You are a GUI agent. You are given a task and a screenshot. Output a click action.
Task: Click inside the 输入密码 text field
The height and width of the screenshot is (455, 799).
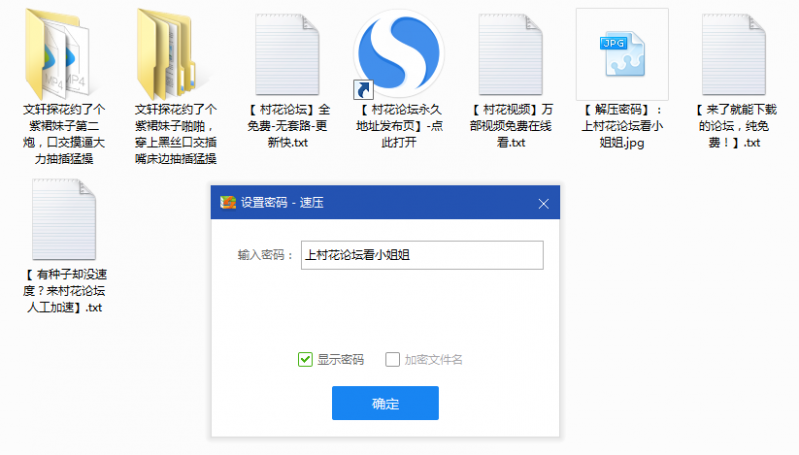(420, 255)
